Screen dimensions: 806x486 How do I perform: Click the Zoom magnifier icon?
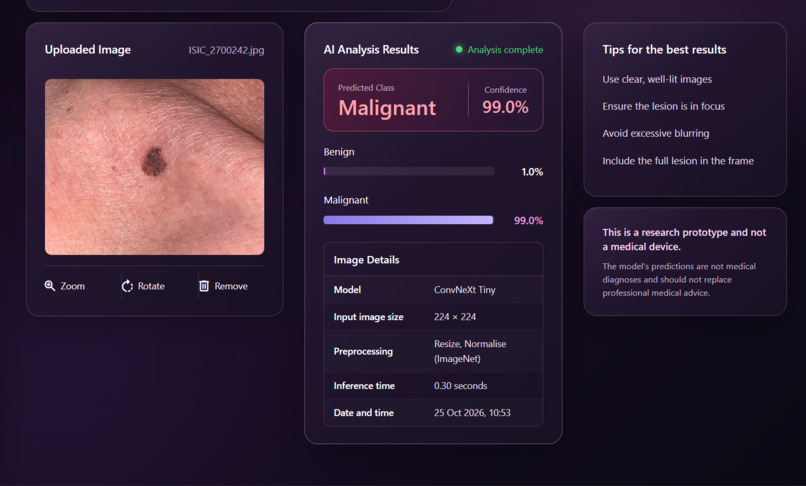pos(50,285)
